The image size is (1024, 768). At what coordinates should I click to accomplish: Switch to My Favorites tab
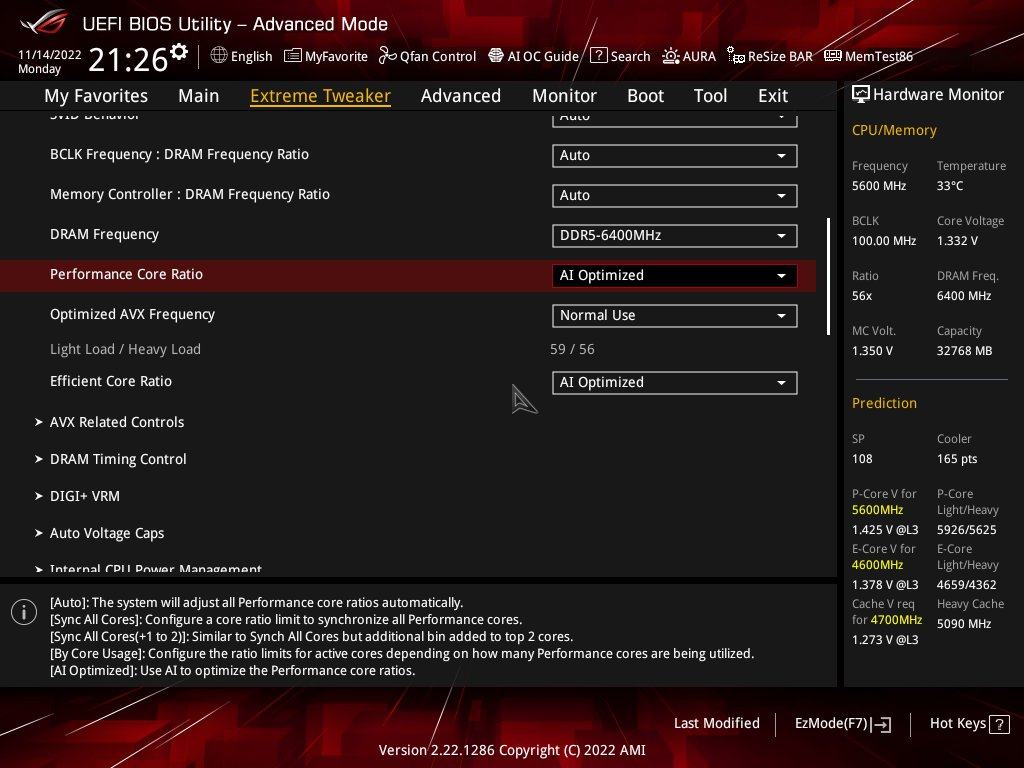point(96,96)
